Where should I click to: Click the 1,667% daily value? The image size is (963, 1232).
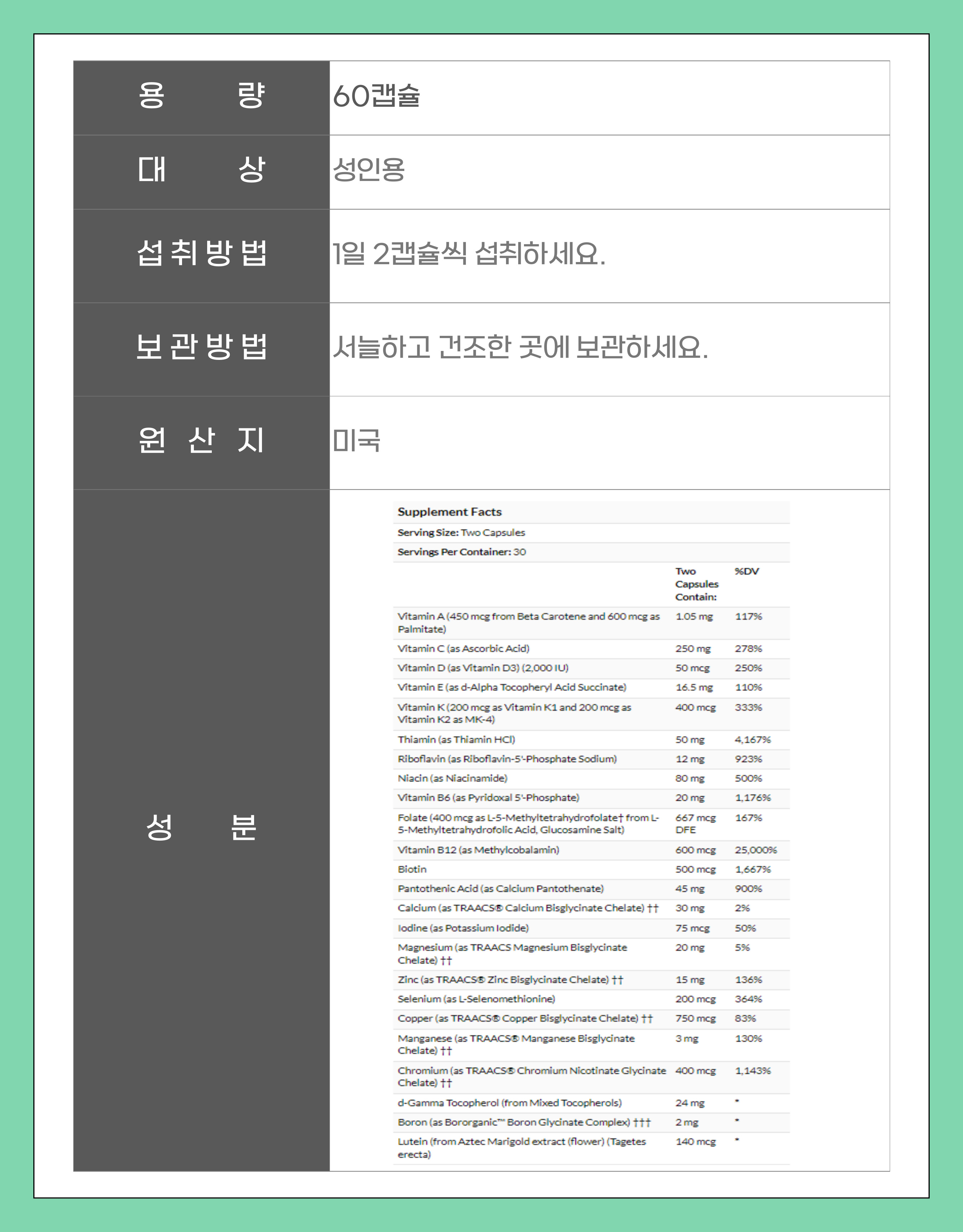coord(753,869)
